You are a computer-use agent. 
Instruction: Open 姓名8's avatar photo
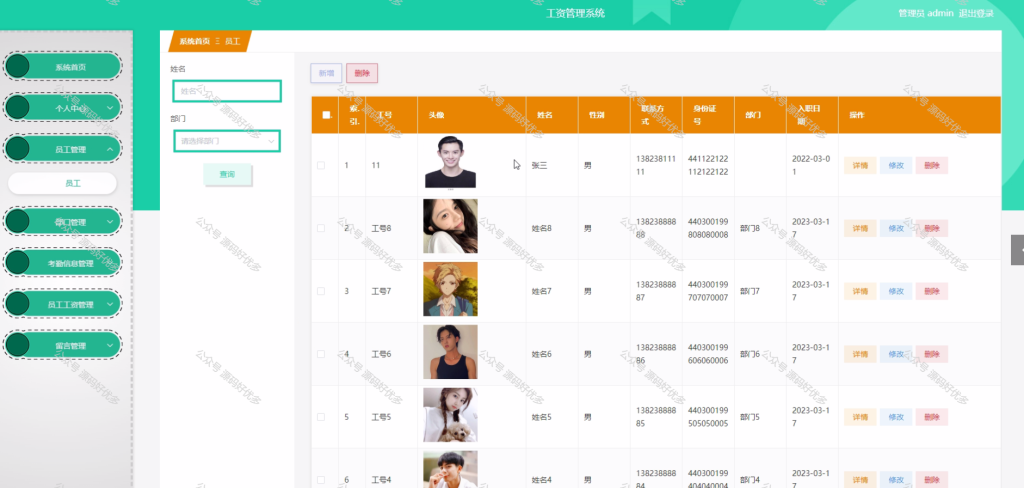click(450, 226)
